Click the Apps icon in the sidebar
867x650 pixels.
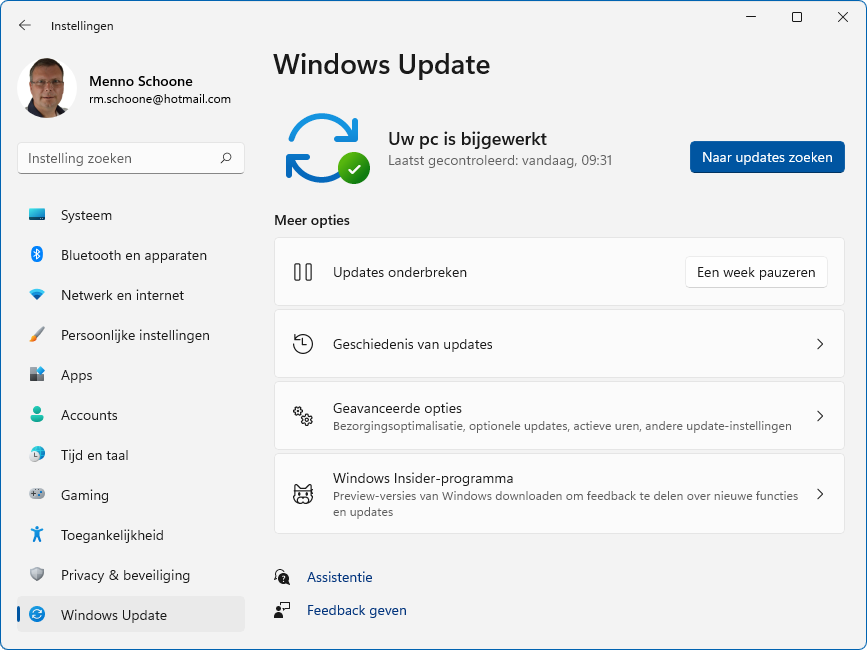[37, 374]
